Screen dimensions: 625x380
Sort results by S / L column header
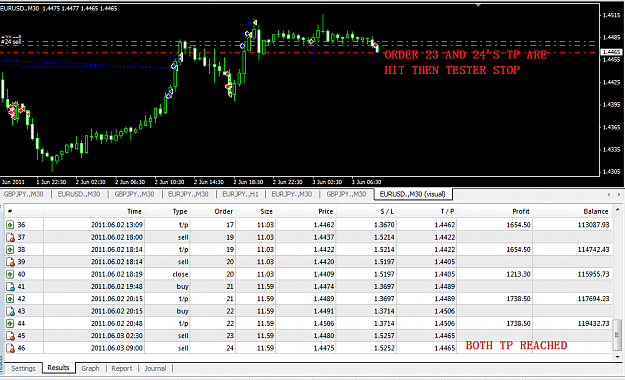click(386, 211)
